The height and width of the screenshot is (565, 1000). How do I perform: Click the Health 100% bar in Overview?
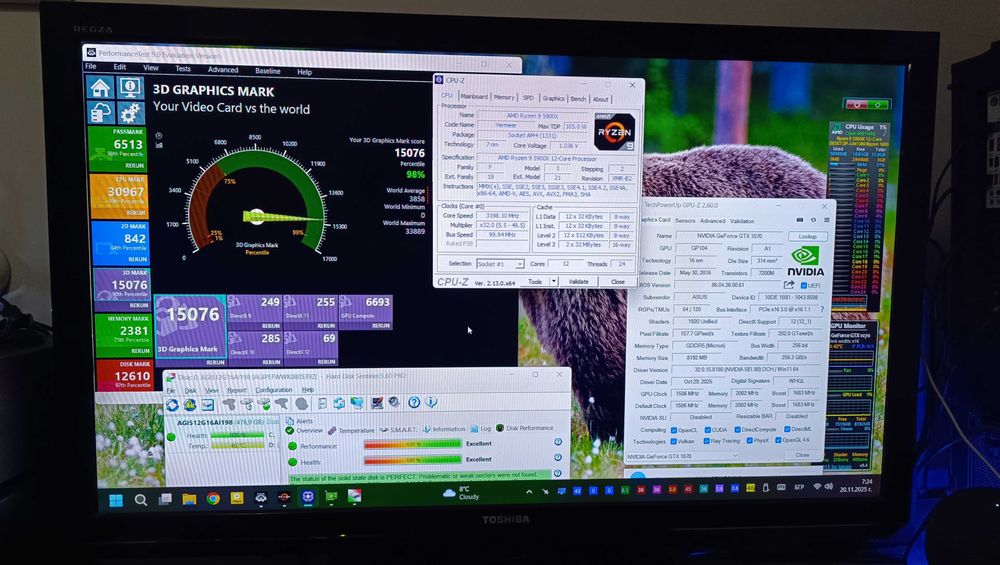[x=413, y=459]
